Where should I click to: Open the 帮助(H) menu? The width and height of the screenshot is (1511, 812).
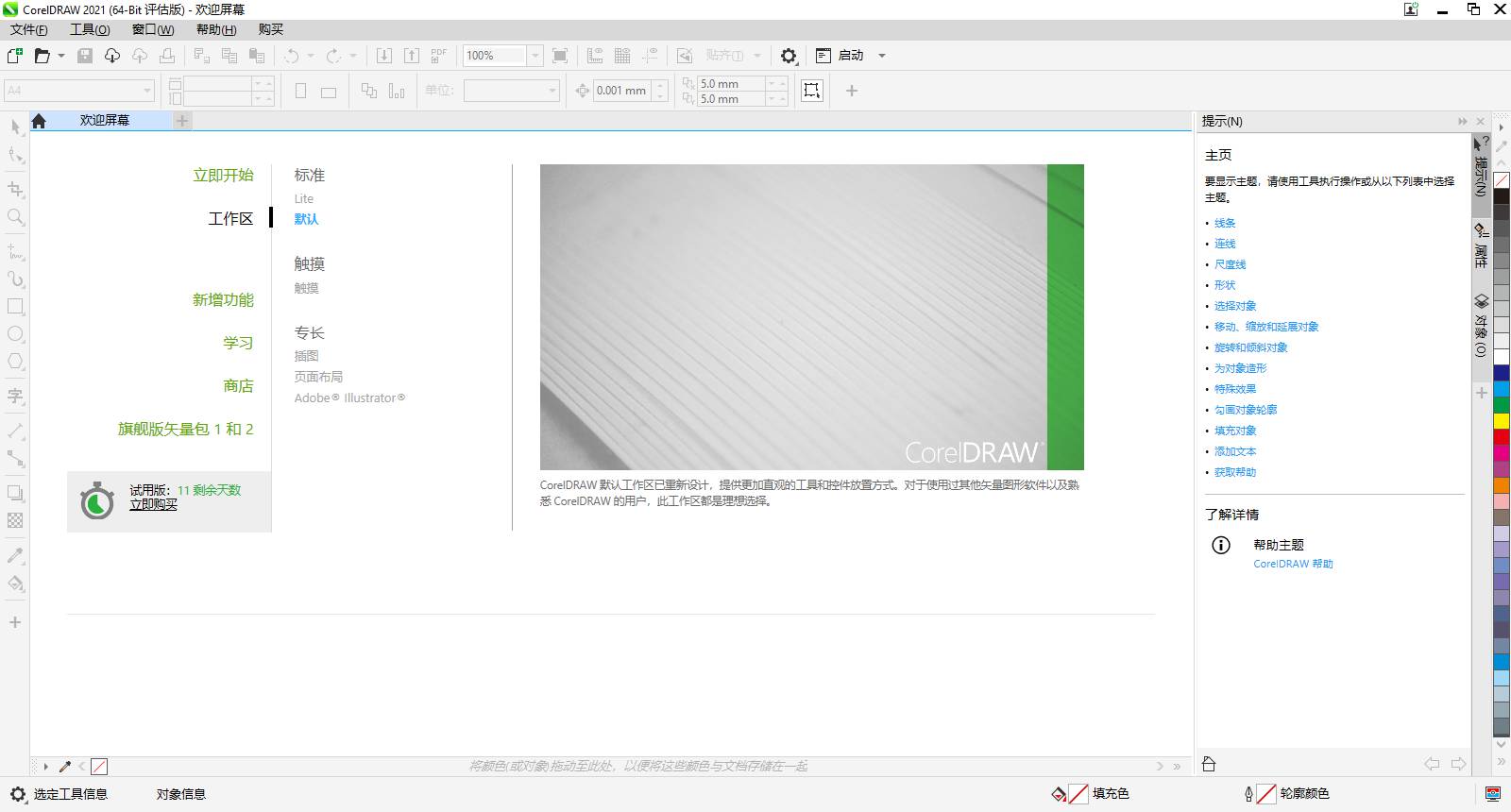pyautogui.click(x=216, y=29)
